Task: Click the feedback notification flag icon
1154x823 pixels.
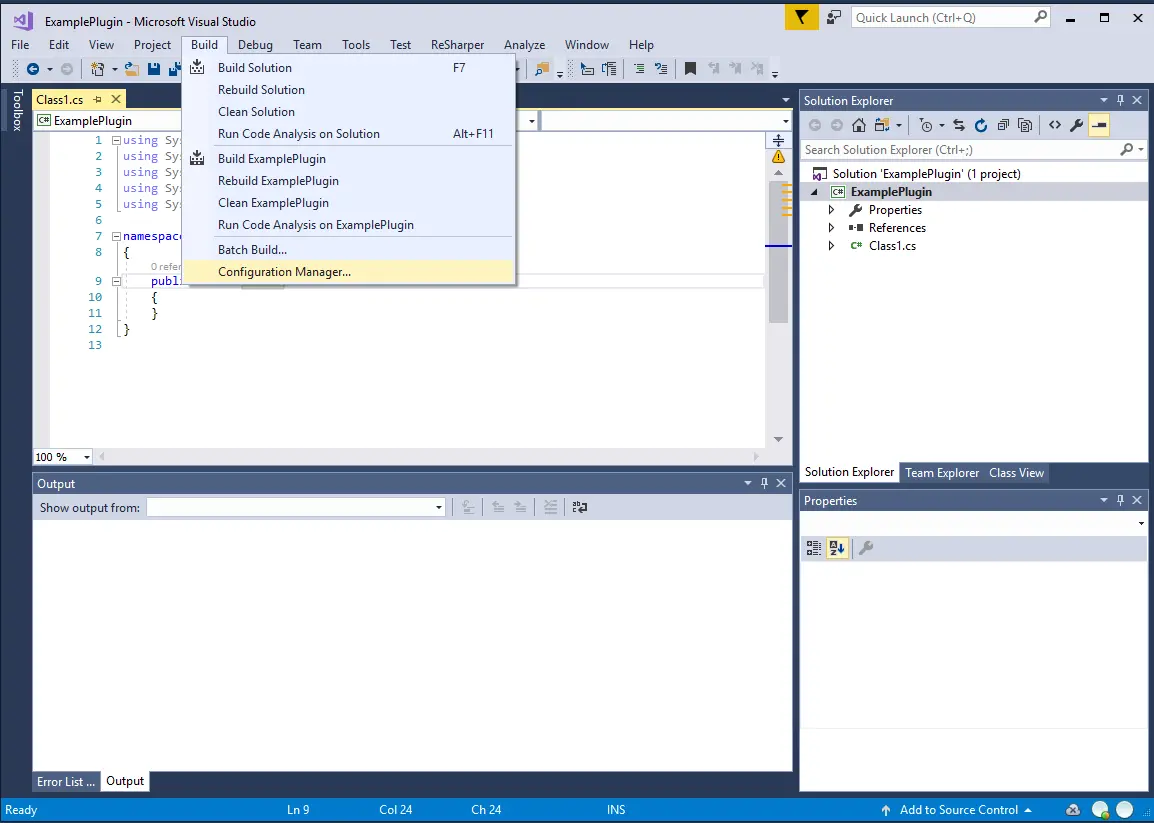Action: [801, 18]
